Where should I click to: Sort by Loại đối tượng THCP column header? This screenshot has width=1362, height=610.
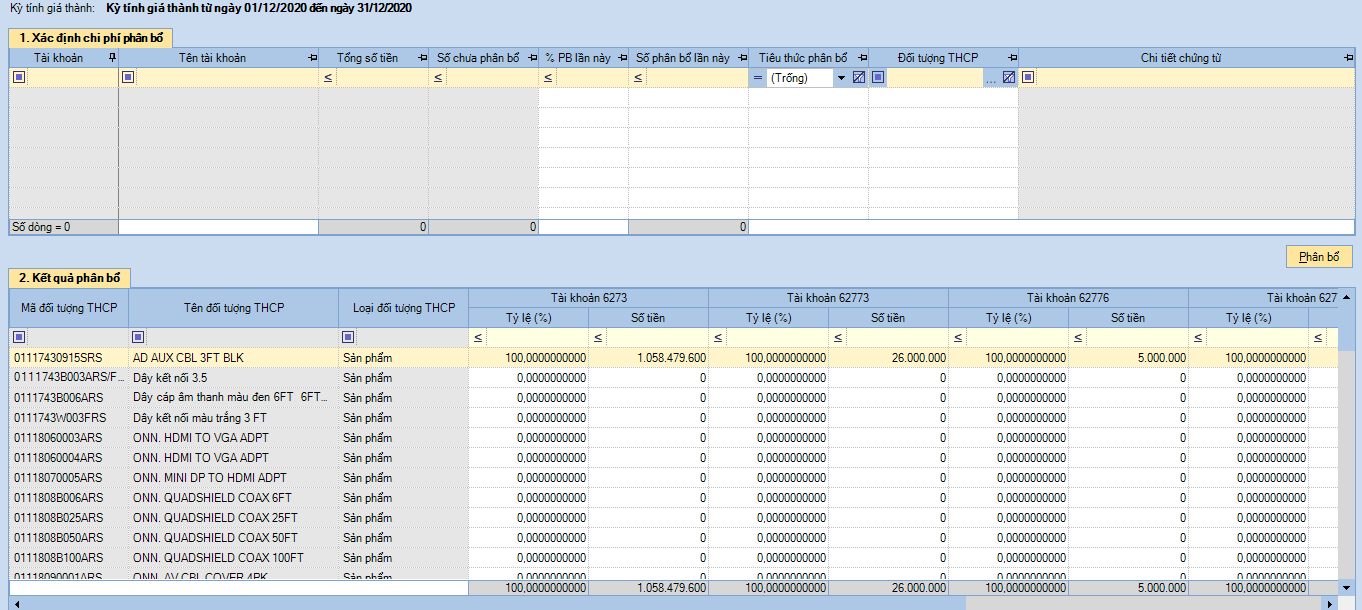tap(404, 307)
